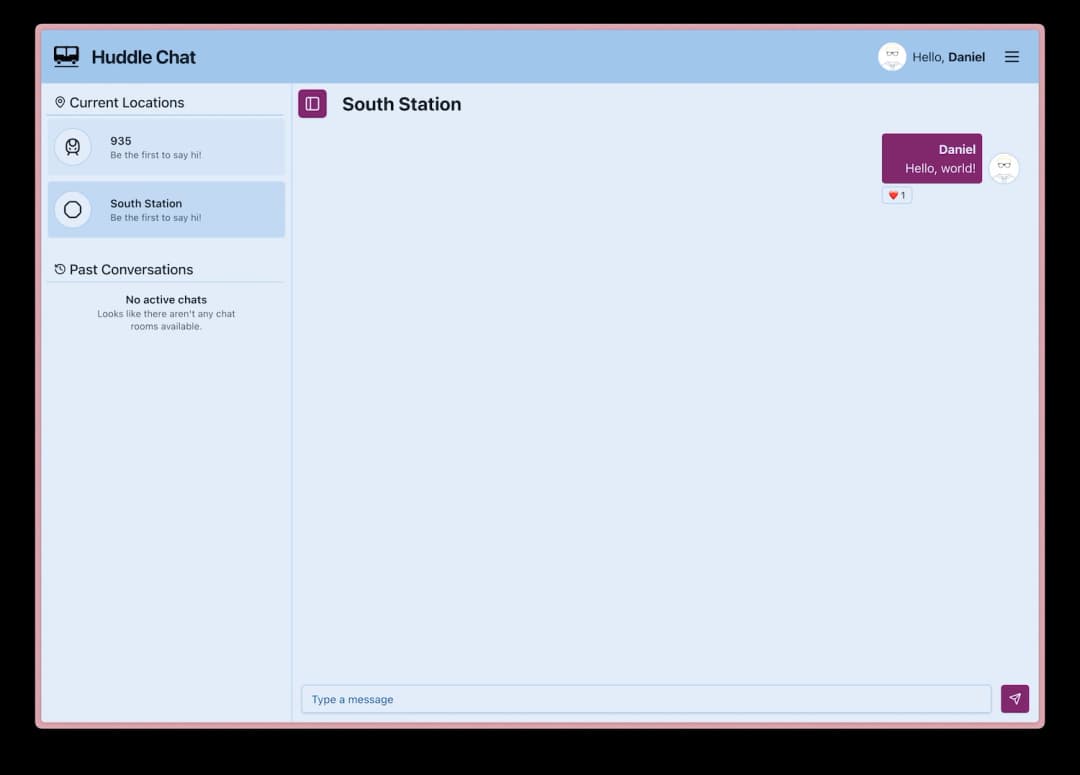Screen dimensions: 1080x775
Task: Click the Huddle Chat title text
Action: click(x=143, y=57)
